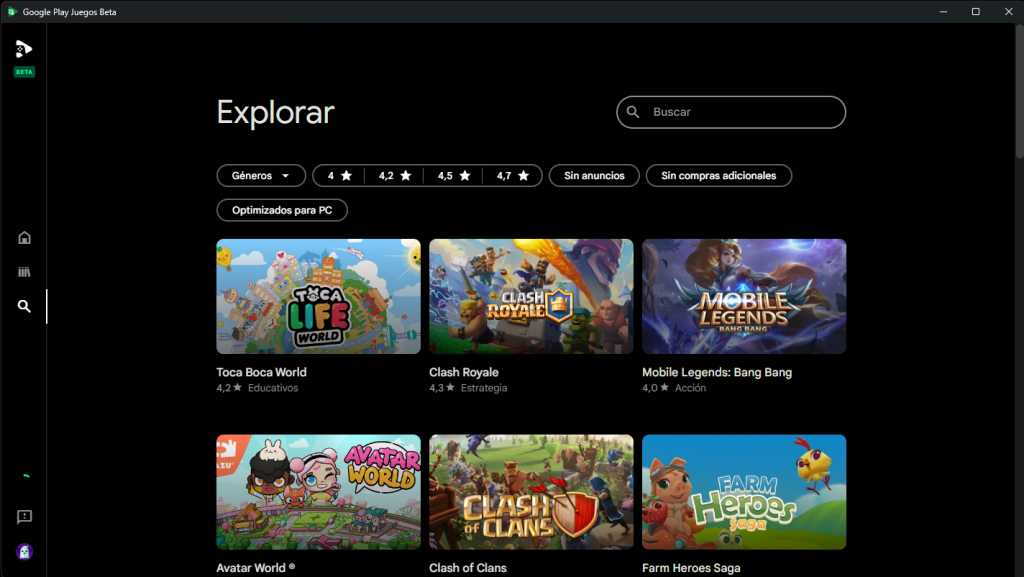Toggle Optimizados para PC filter
This screenshot has width=1024, height=577.
click(x=281, y=210)
